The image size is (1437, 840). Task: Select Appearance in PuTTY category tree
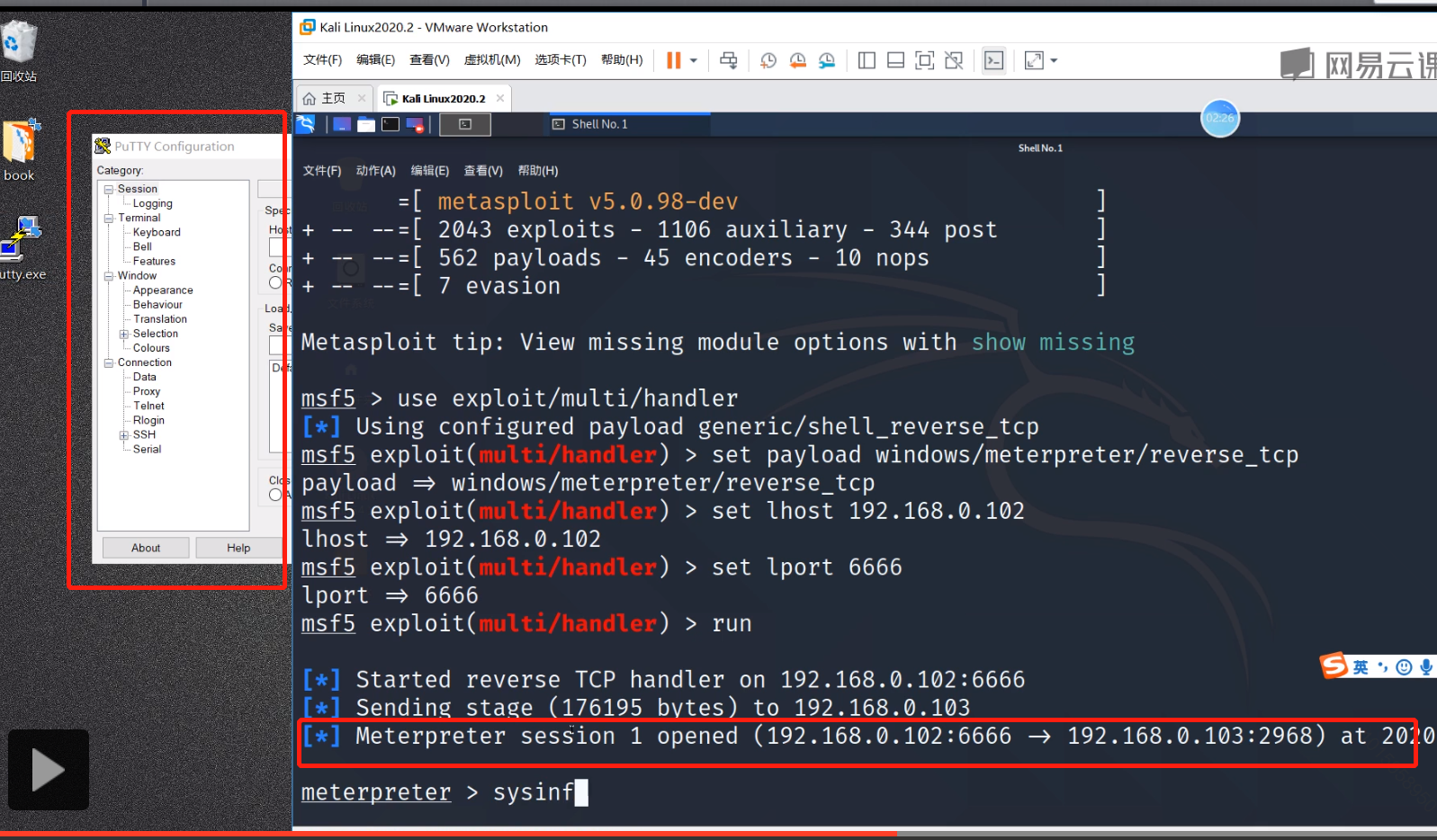tap(163, 290)
